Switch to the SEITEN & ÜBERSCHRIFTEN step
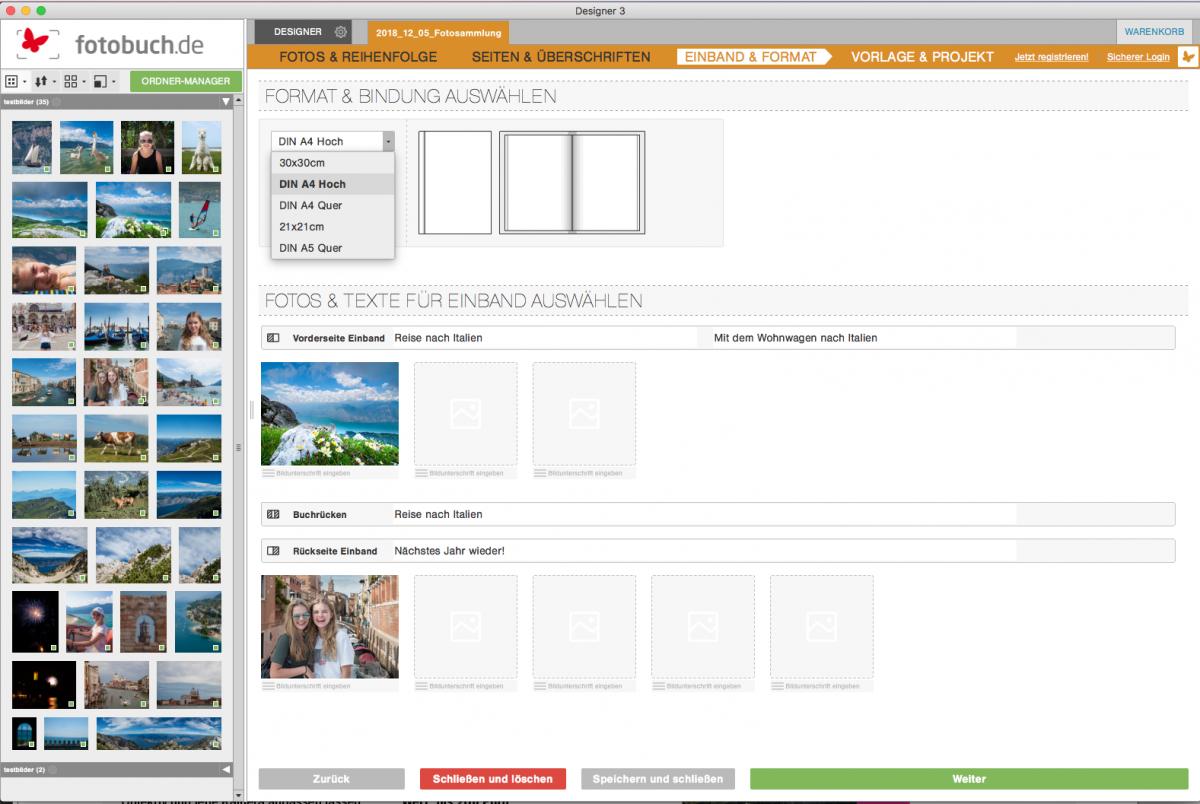 click(561, 57)
